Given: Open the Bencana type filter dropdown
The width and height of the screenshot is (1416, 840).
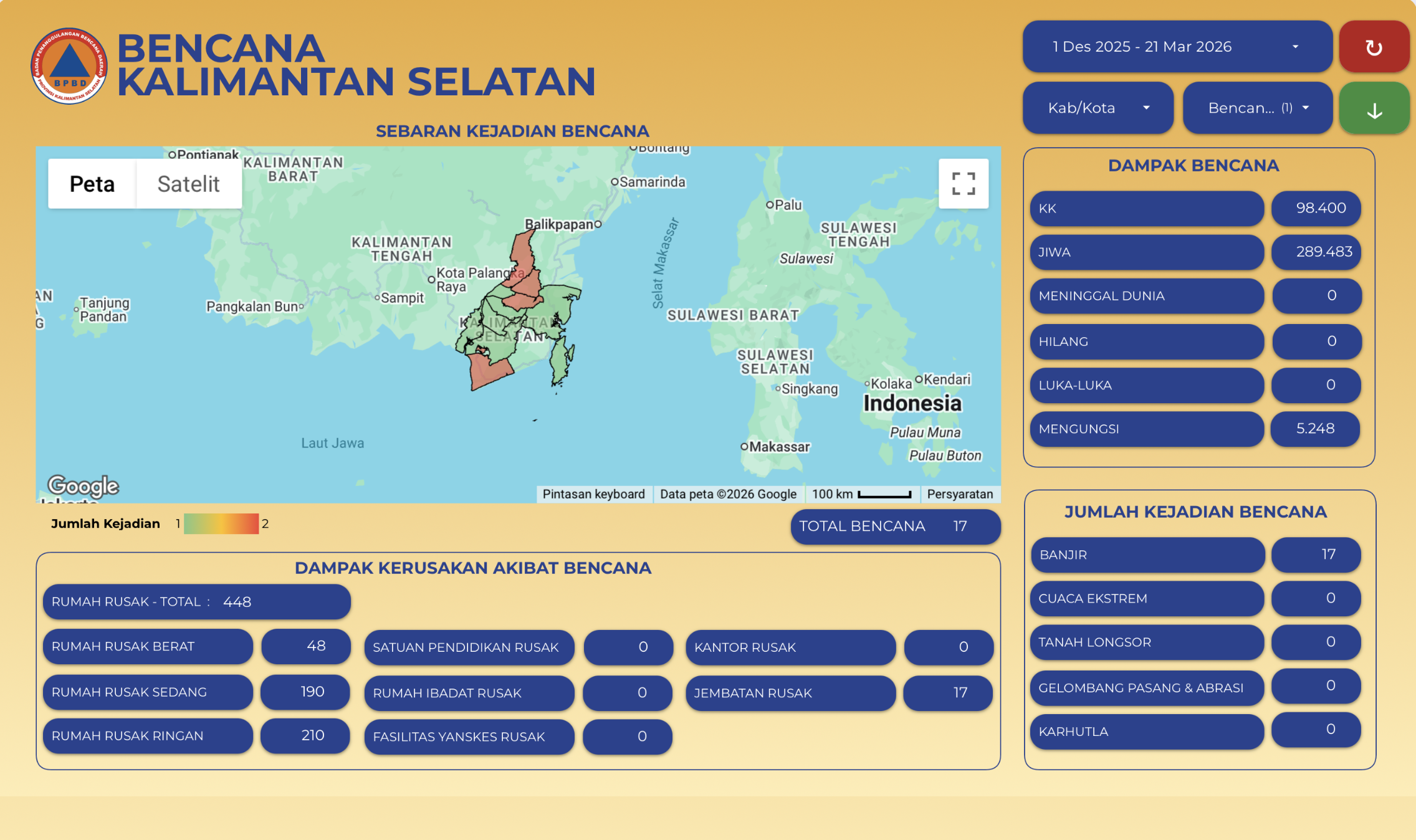Looking at the screenshot, I should click(x=1257, y=108).
